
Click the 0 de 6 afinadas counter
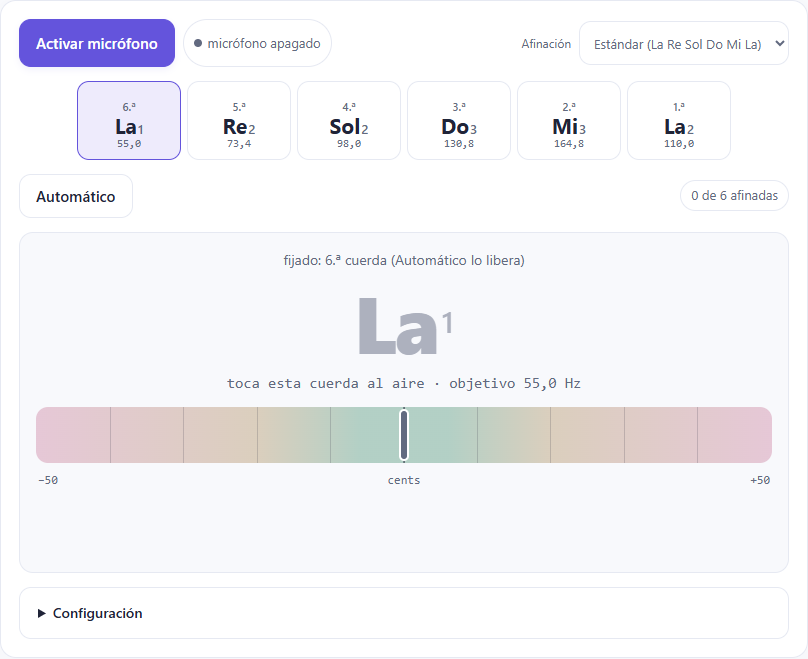[734, 196]
